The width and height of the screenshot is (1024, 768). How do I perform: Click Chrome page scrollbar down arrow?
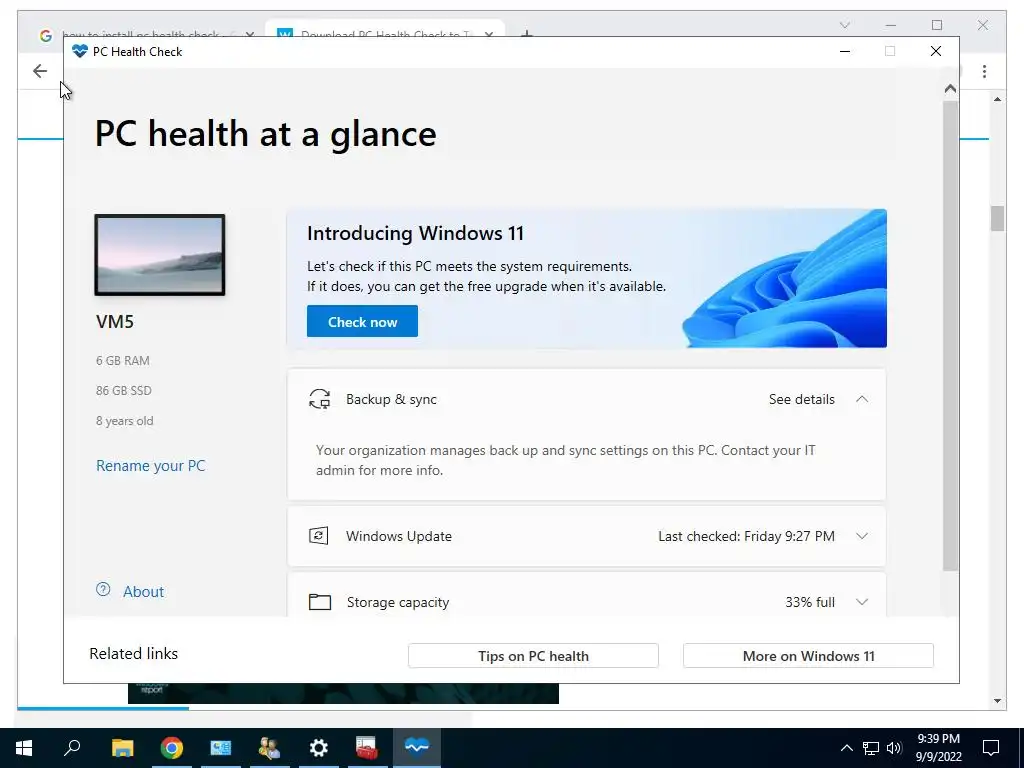tap(997, 701)
